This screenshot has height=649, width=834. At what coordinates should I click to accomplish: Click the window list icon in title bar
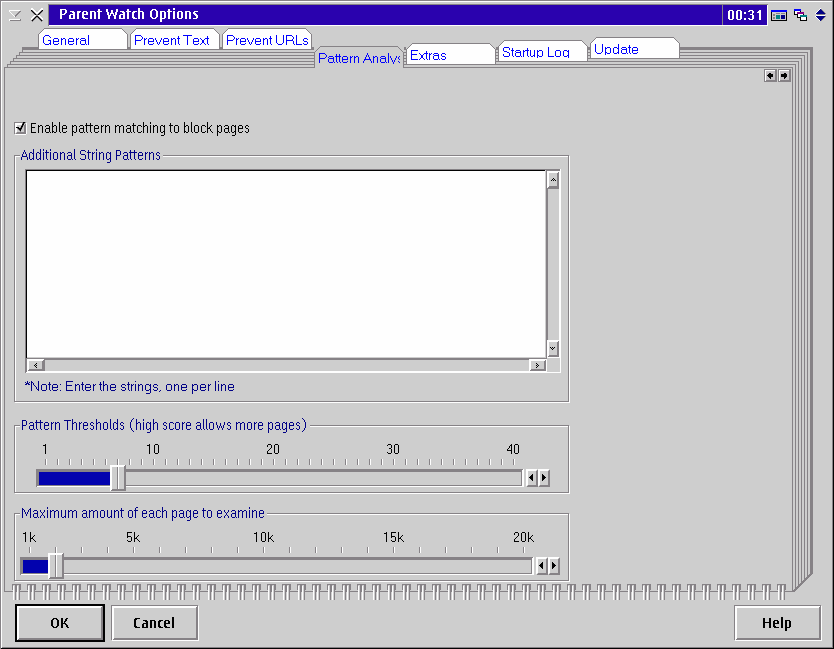pos(779,15)
